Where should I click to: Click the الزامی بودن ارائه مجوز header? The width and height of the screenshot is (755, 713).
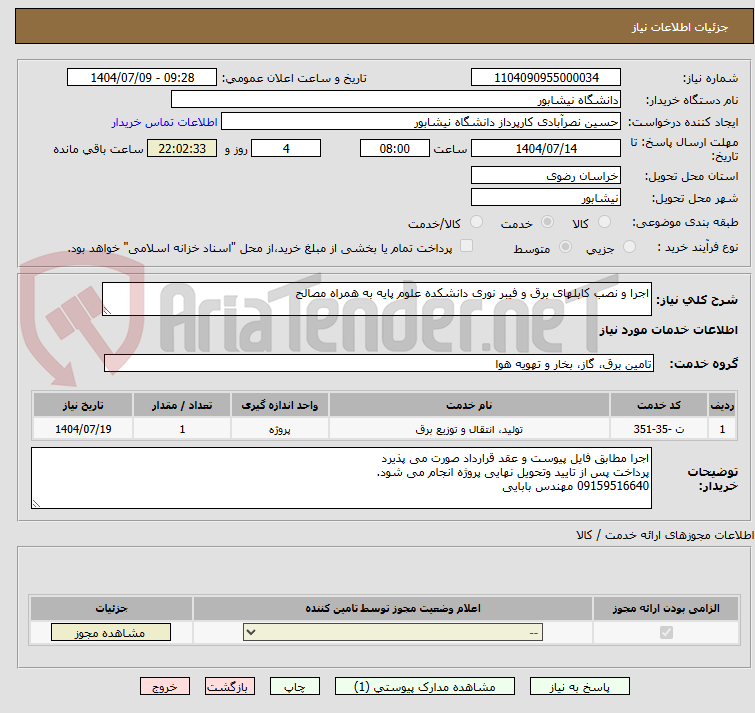[x=666, y=609]
